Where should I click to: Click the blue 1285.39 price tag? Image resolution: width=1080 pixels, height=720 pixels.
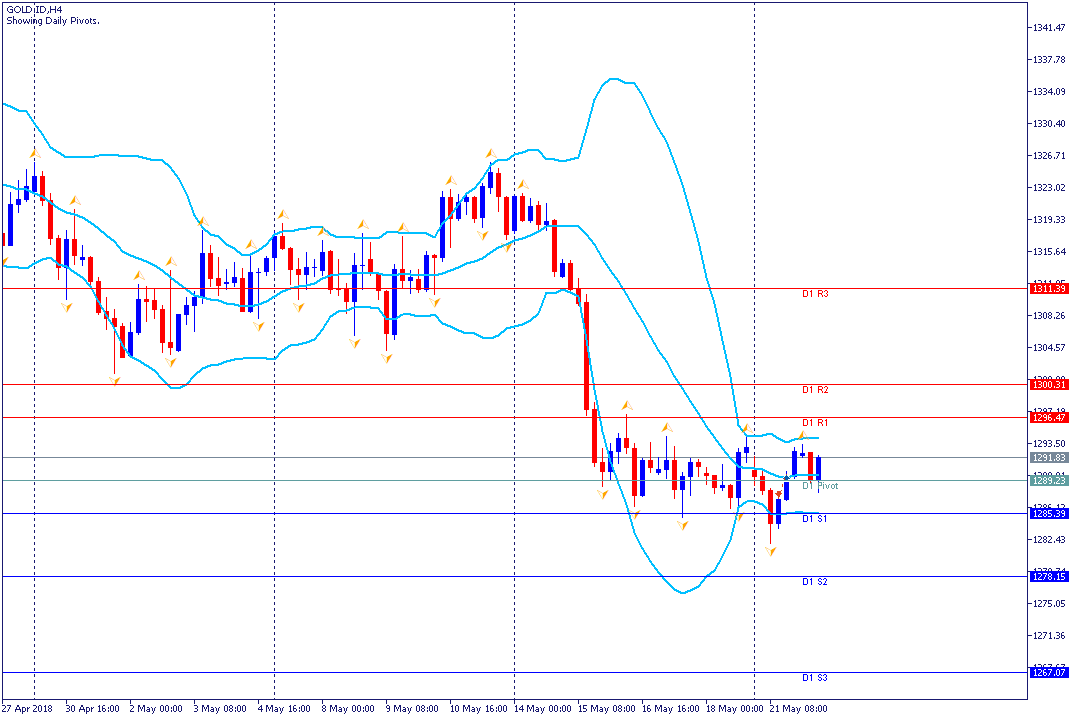coord(1049,513)
